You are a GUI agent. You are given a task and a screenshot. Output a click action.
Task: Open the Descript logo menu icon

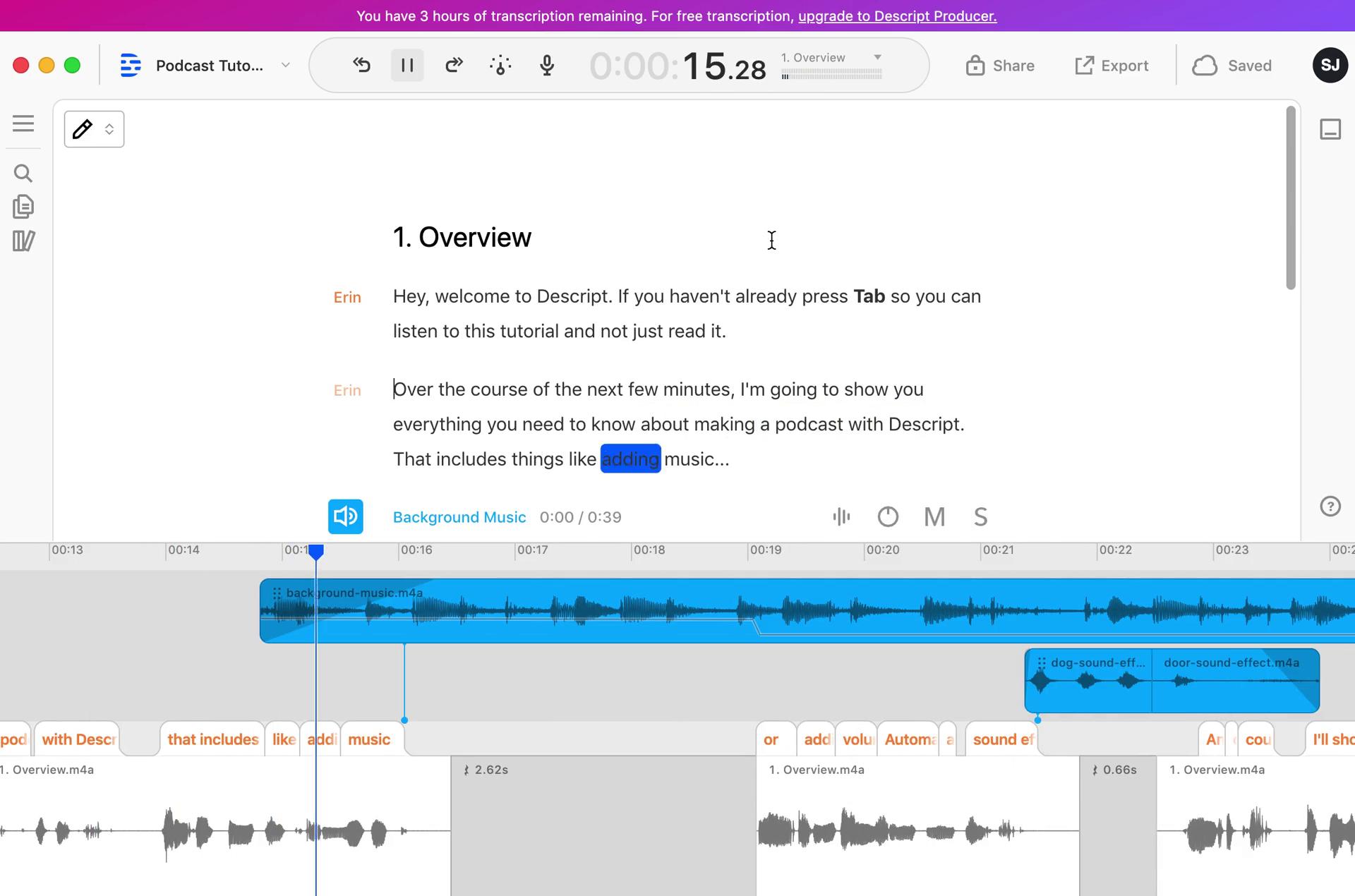(x=131, y=66)
